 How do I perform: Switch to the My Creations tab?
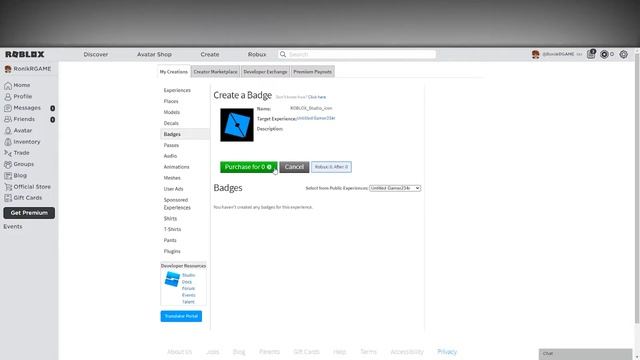(x=173, y=71)
